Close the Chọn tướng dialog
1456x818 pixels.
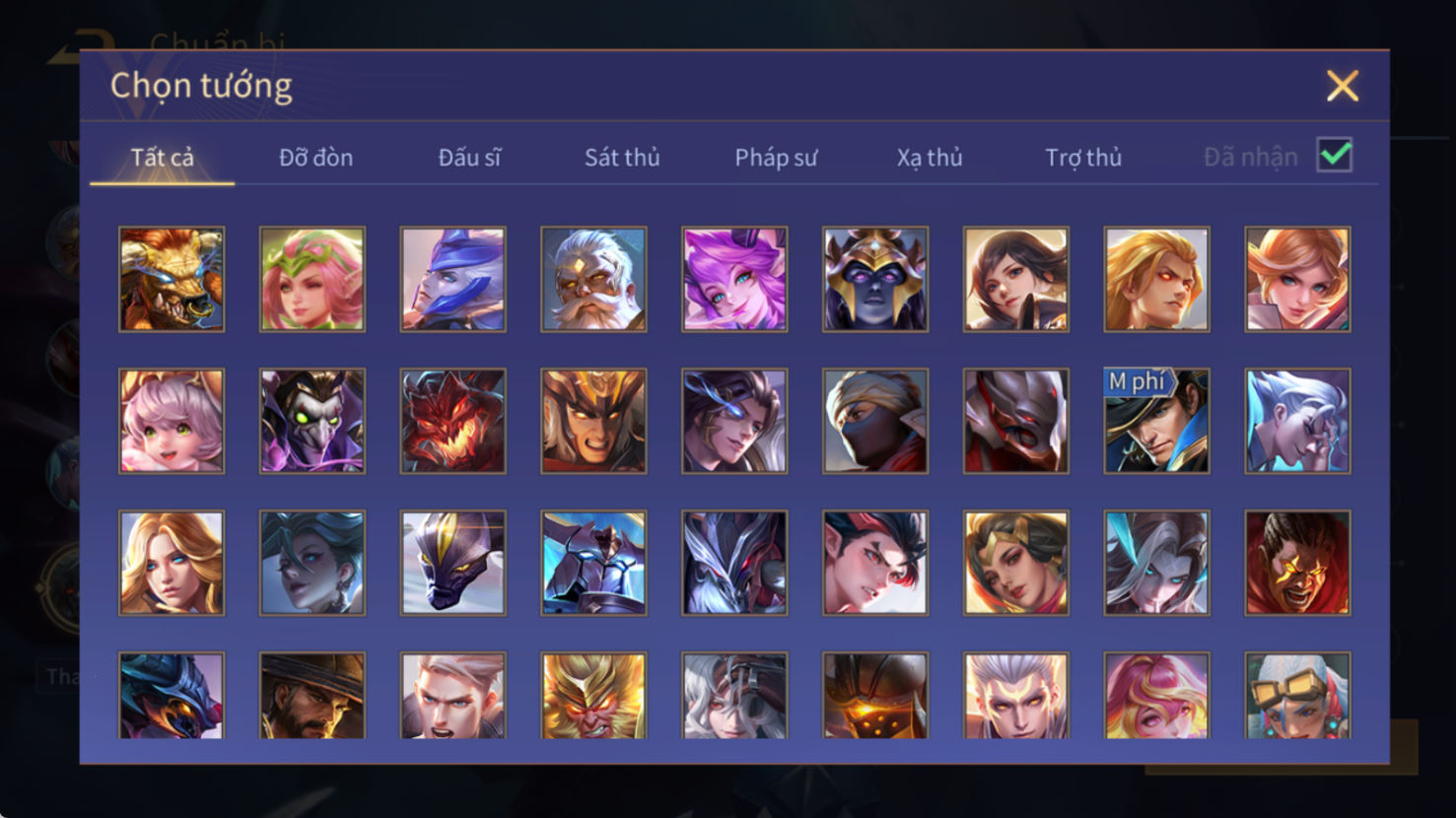pyautogui.click(x=1342, y=86)
